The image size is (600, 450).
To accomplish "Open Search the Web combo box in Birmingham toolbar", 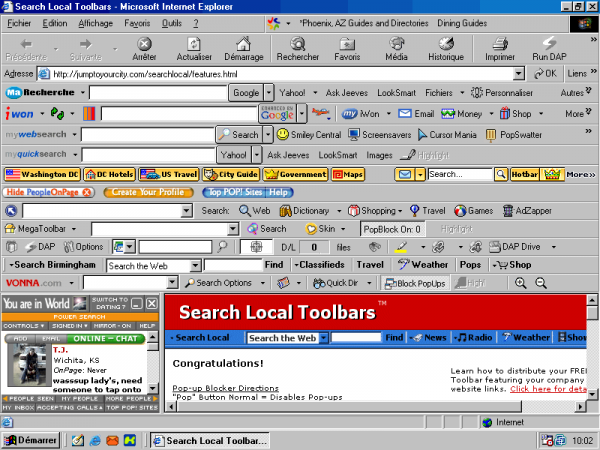I will click(x=154, y=266).
